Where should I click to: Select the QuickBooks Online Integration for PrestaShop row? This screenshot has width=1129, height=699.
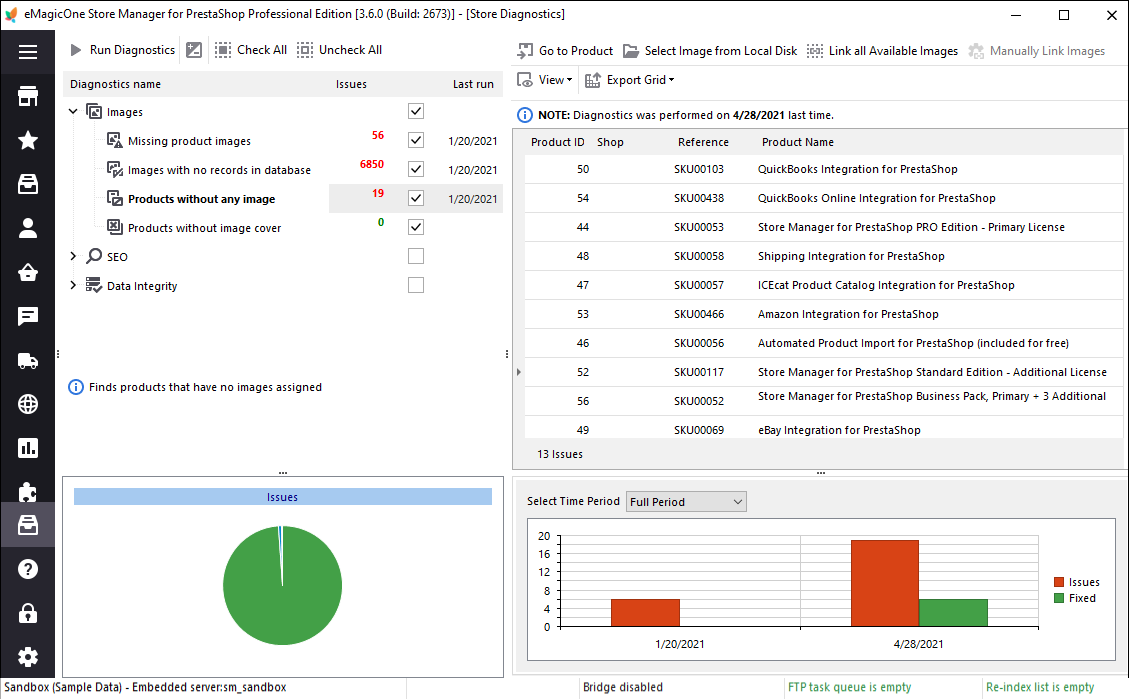[823, 198]
